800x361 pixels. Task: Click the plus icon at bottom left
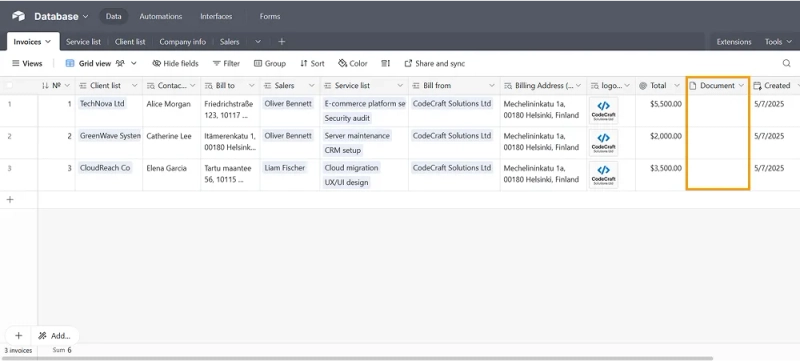click(x=18, y=336)
